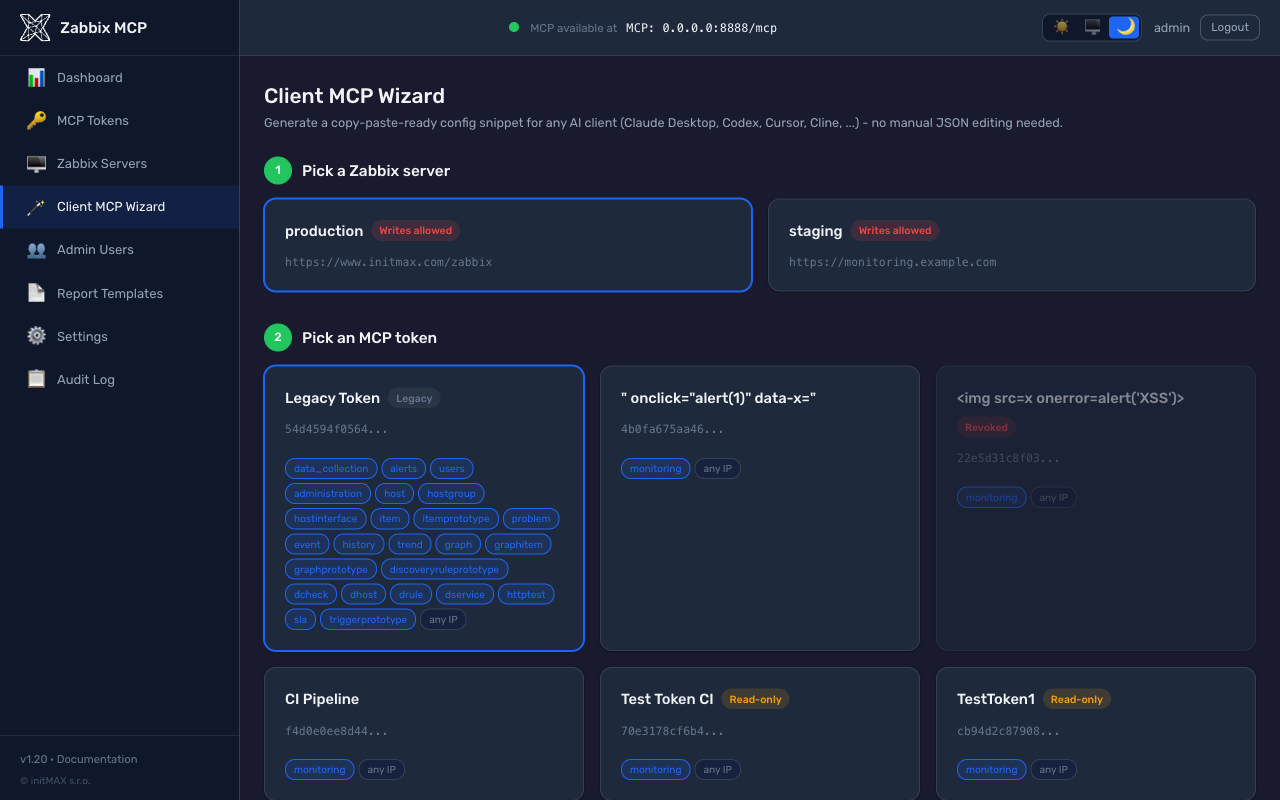Click the problem scope tag
Image resolution: width=1280 pixels, height=800 pixels.
click(x=531, y=519)
